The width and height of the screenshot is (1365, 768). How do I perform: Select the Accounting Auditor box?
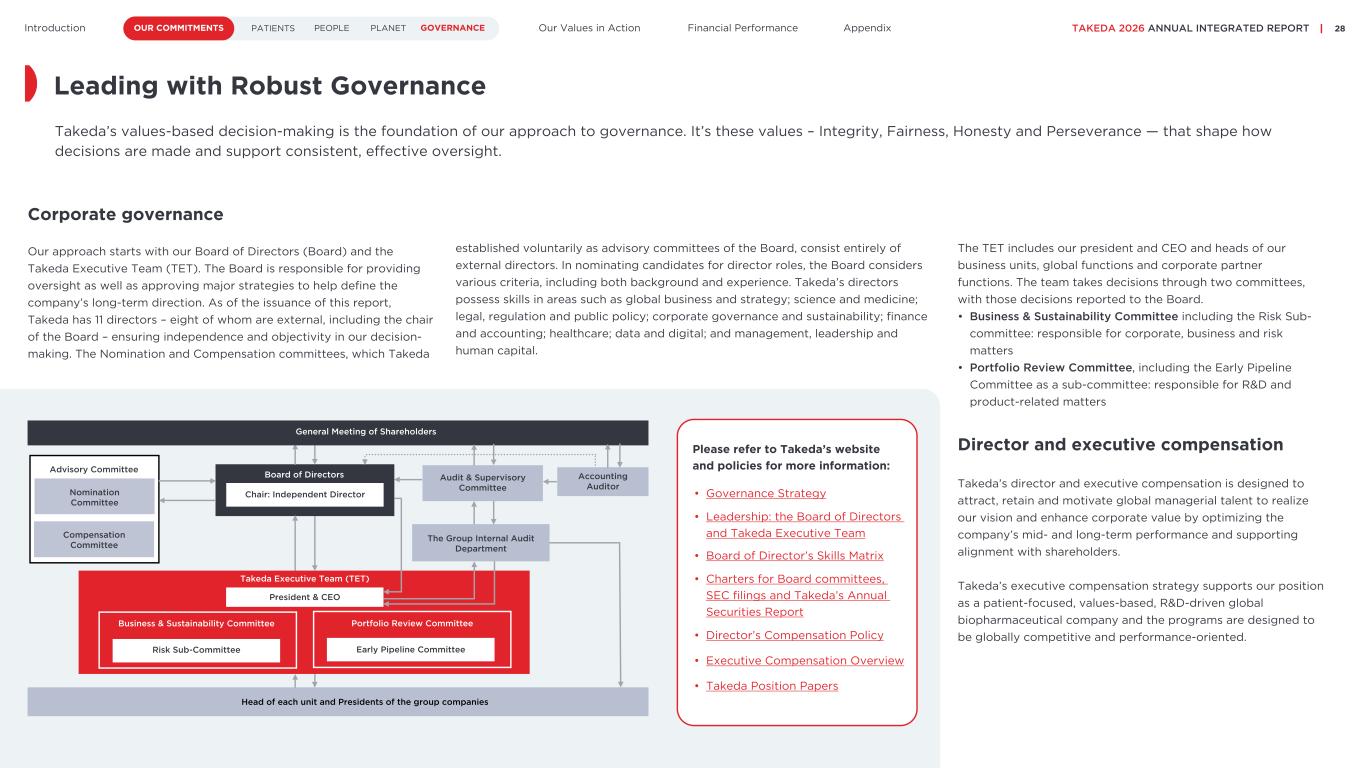[x=603, y=481]
